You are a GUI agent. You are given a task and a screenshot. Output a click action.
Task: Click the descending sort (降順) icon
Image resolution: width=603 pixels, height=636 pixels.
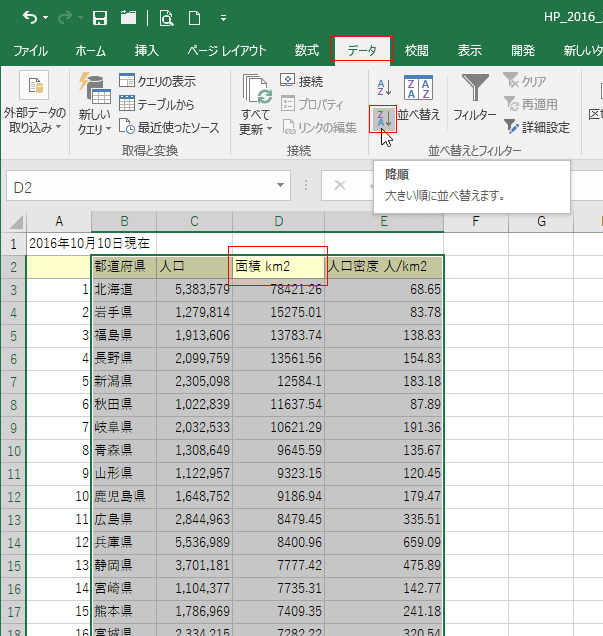382,117
